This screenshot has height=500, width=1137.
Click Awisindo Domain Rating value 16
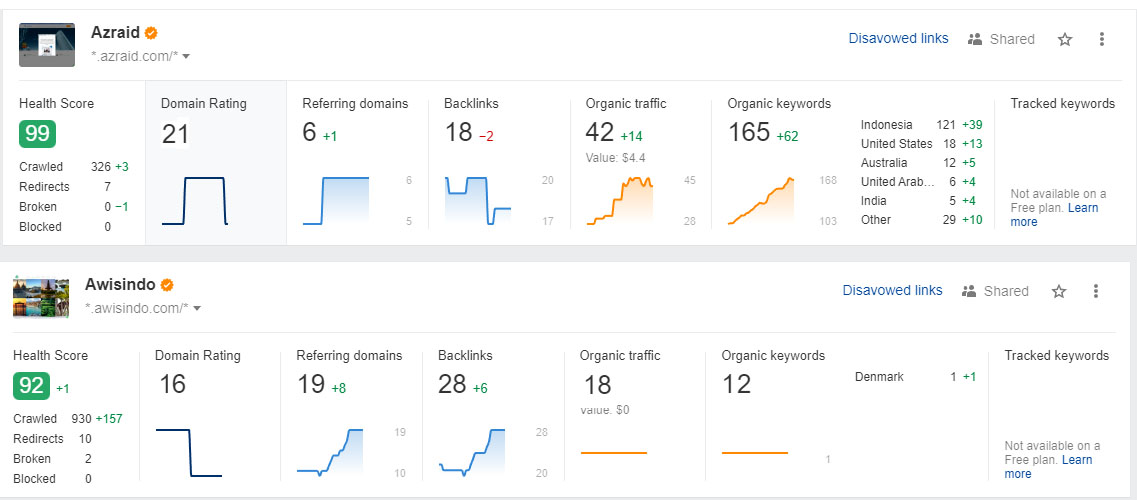(172, 385)
